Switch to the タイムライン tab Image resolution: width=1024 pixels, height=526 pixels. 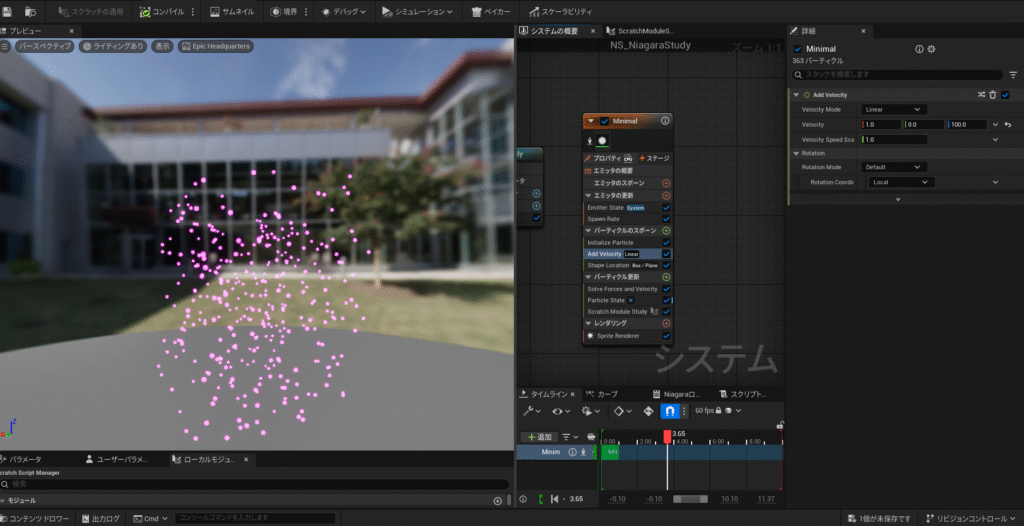[x=547, y=394]
